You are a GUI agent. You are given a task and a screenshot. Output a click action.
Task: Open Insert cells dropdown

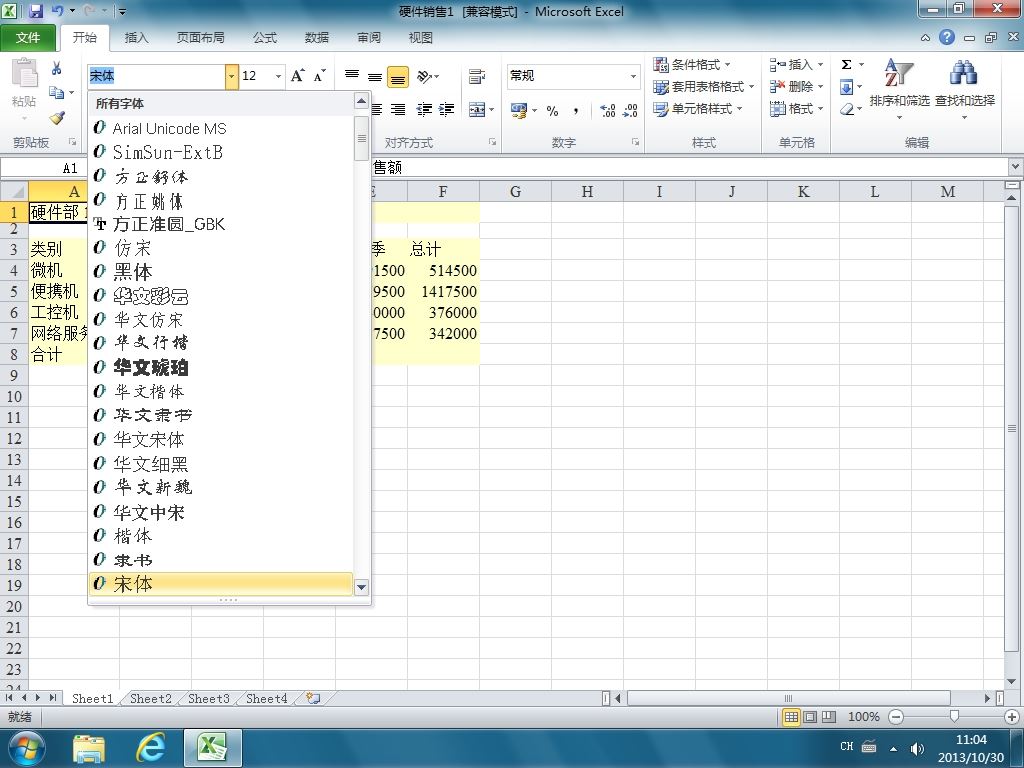pyautogui.click(x=796, y=65)
